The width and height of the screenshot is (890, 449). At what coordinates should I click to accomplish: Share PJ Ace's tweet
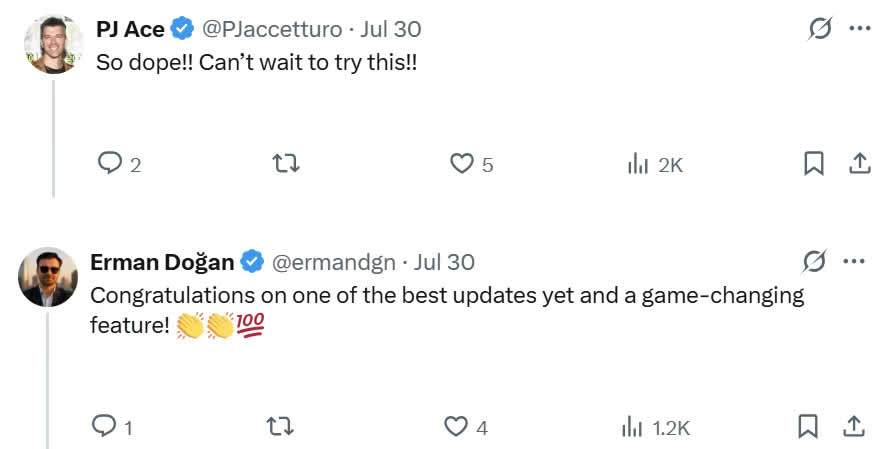(x=859, y=163)
